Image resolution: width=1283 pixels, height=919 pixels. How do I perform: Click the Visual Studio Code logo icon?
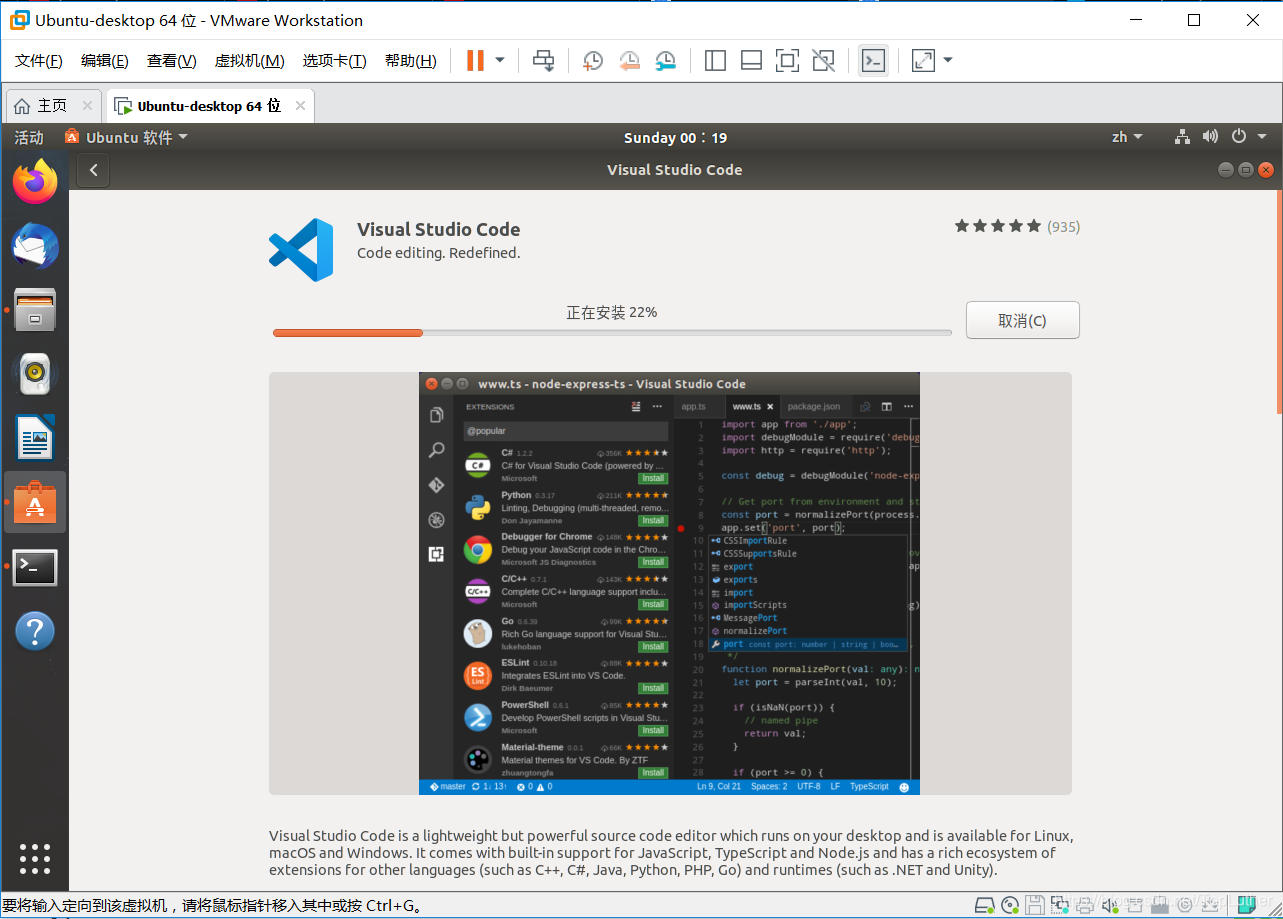pos(301,250)
